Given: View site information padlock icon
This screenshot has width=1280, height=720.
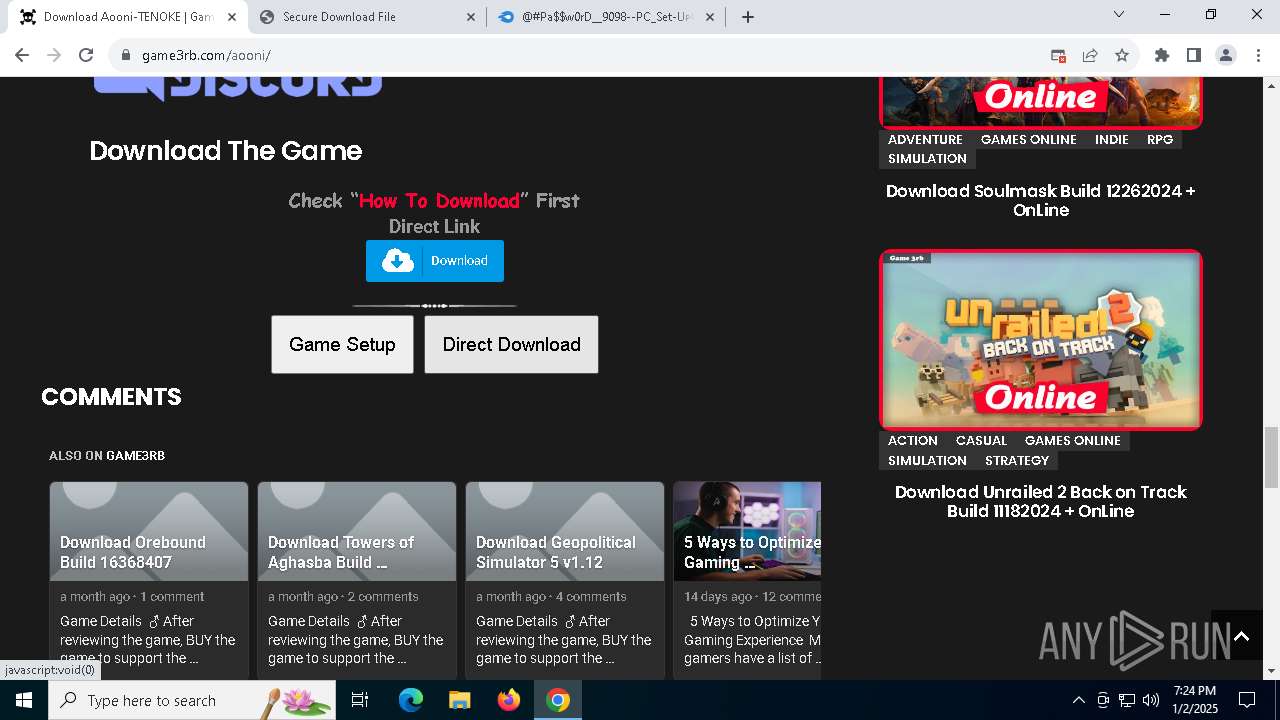Looking at the screenshot, I should coord(126,55).
